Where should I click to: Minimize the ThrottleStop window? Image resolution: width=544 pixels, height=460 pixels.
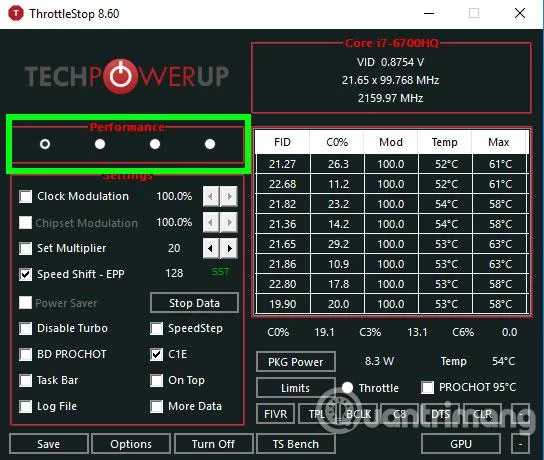[429, 14]
